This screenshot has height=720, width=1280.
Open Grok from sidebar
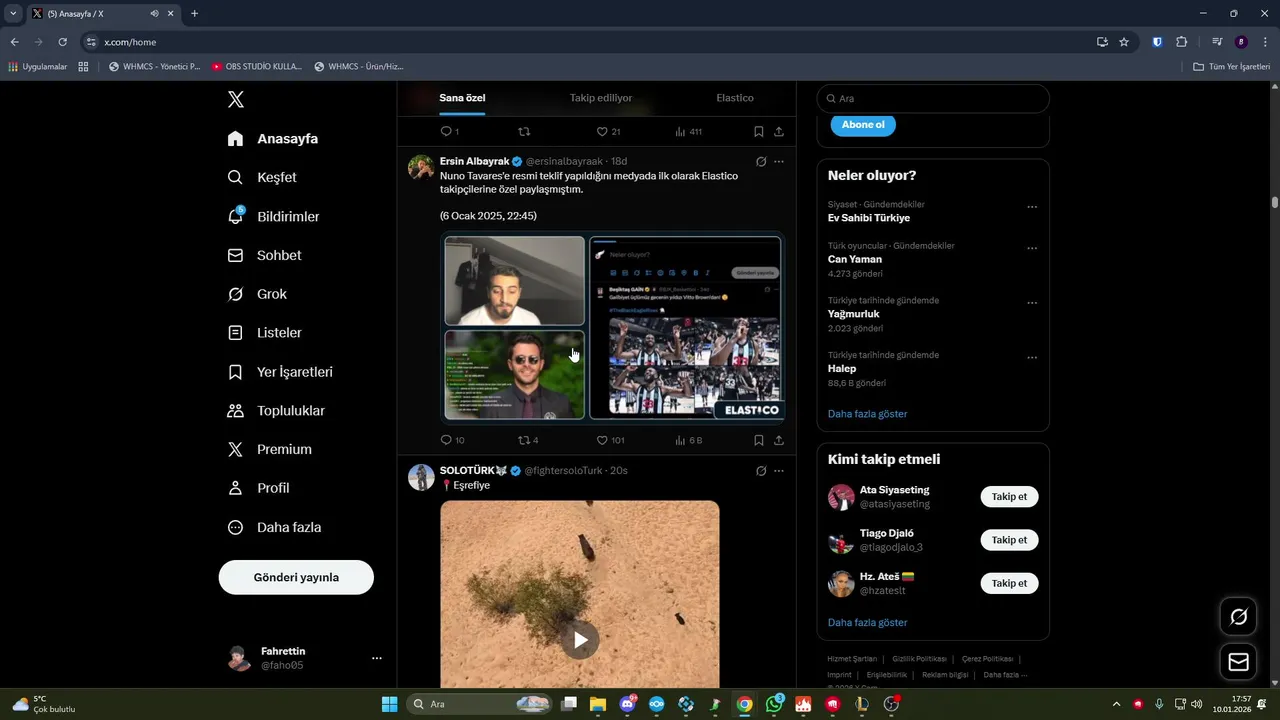click(257, 294)
